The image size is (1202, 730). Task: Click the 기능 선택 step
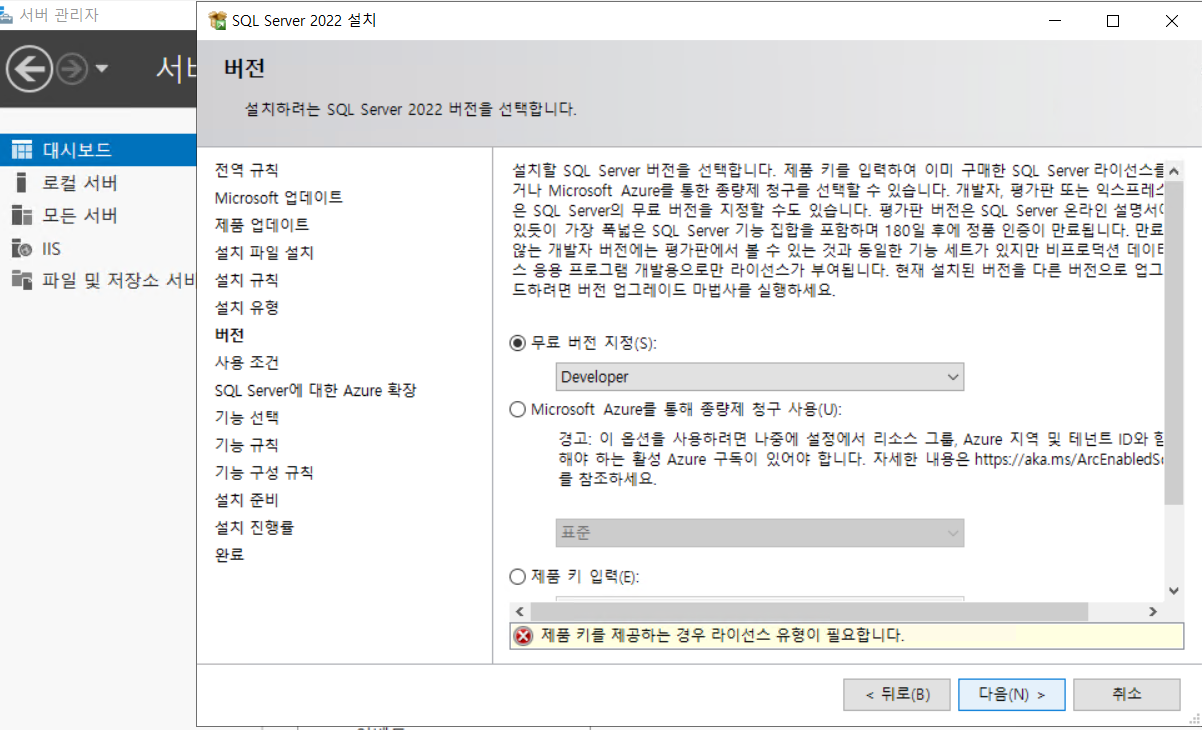[246, 417]
